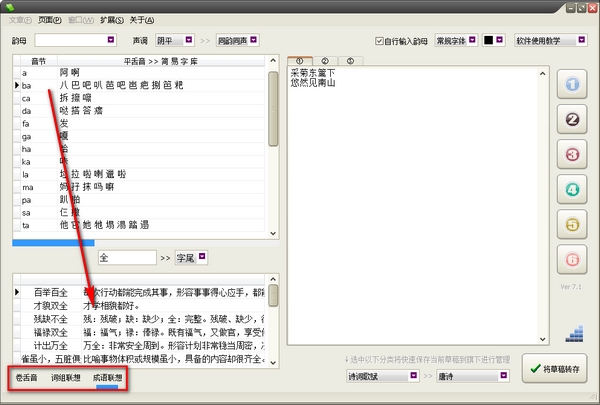This screenshot has height=405, width=600.
Task: Open the 扩展(S) menu
Action: tap(112, 20)
